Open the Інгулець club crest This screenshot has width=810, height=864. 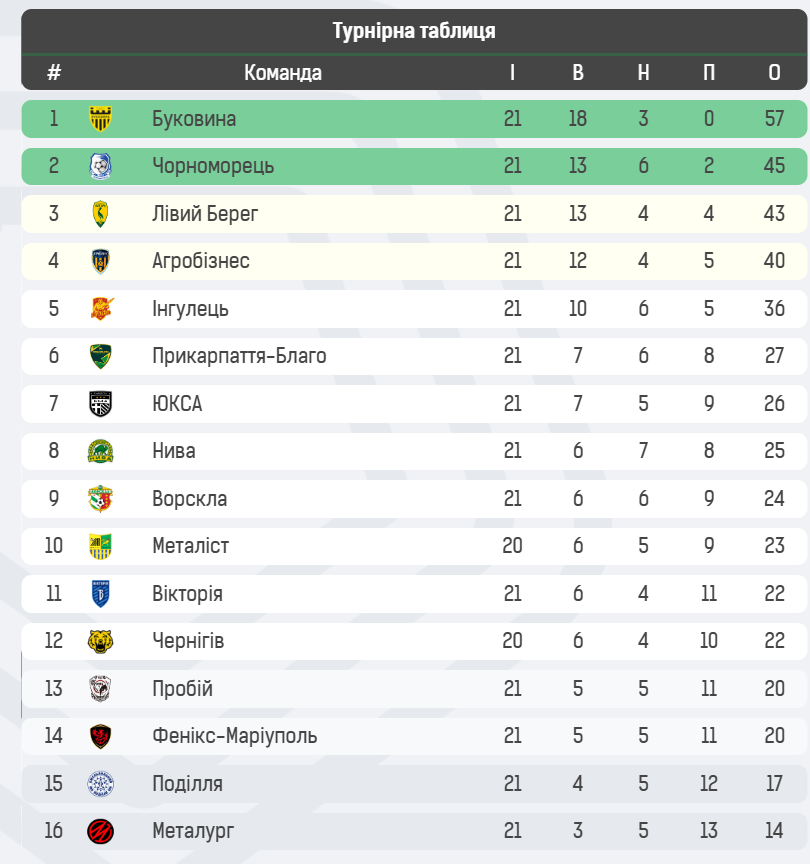(100, 309)
